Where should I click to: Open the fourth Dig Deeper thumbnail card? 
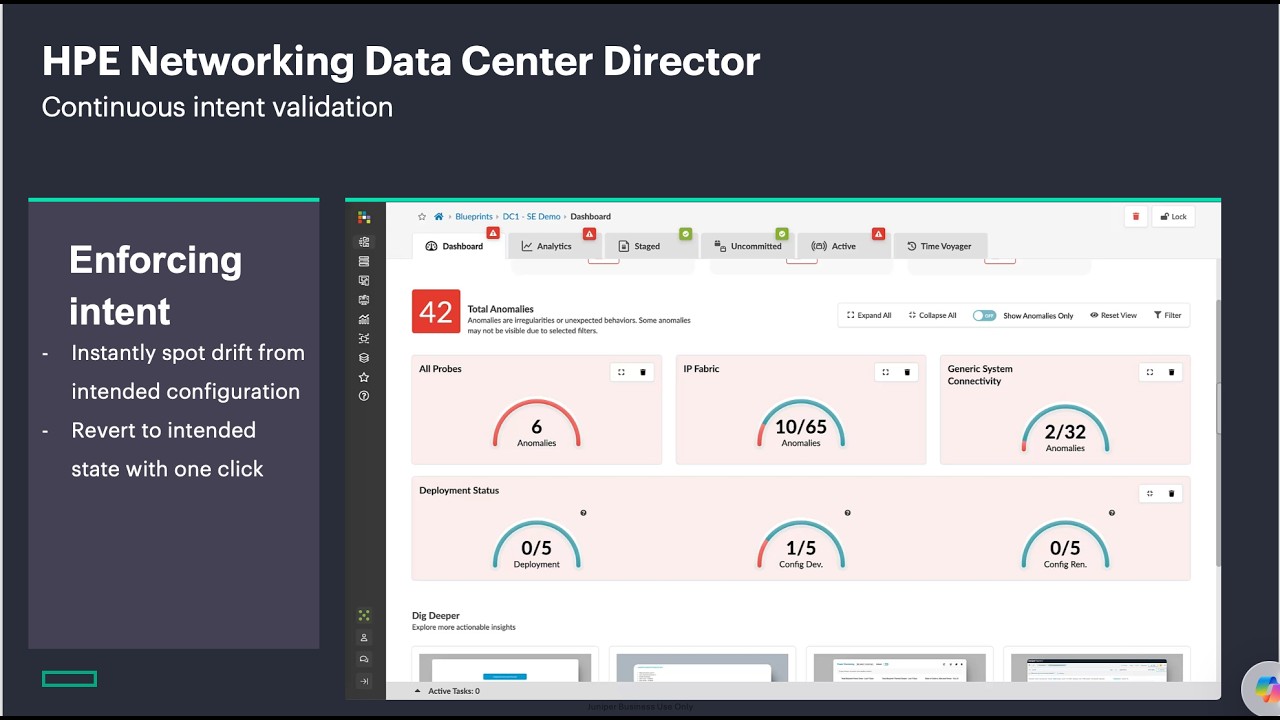[1097, 665]
